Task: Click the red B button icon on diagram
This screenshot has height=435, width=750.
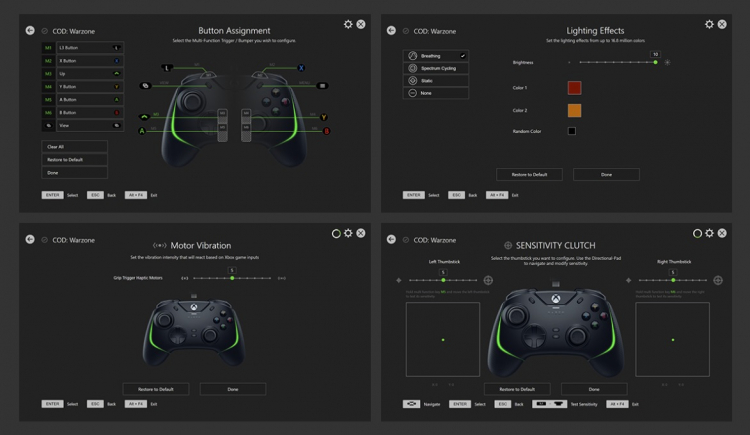Action: [326, 131]
